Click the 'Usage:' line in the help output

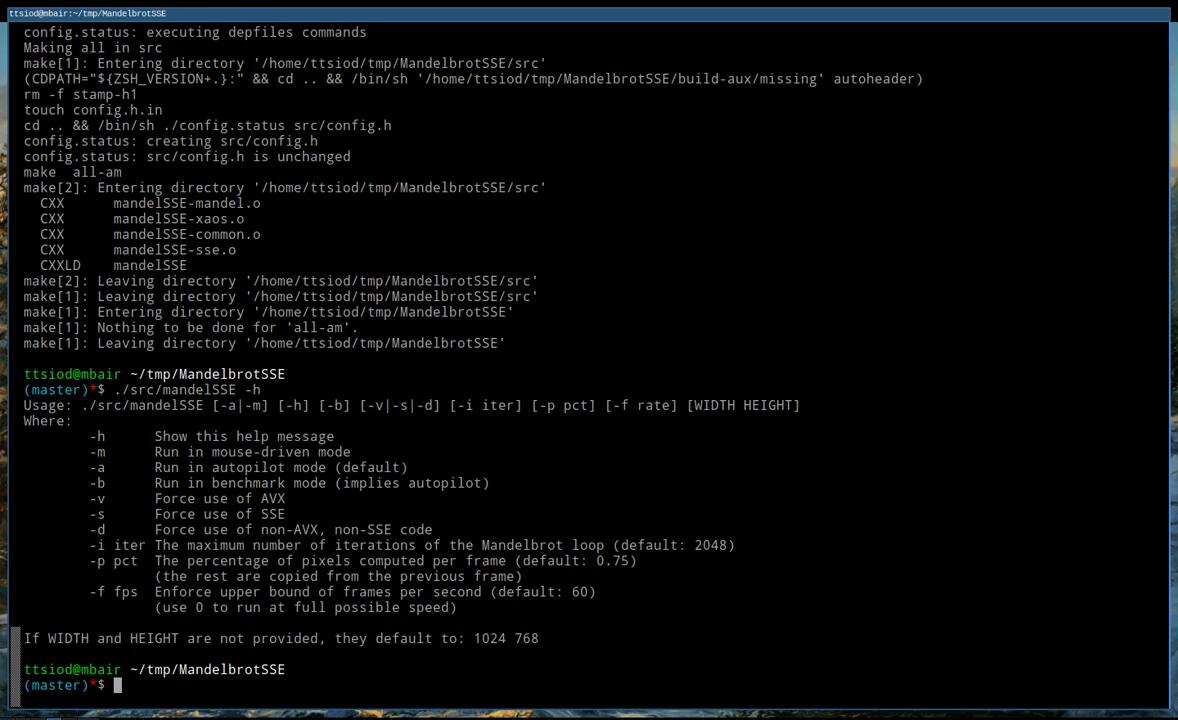pos(411,405)
